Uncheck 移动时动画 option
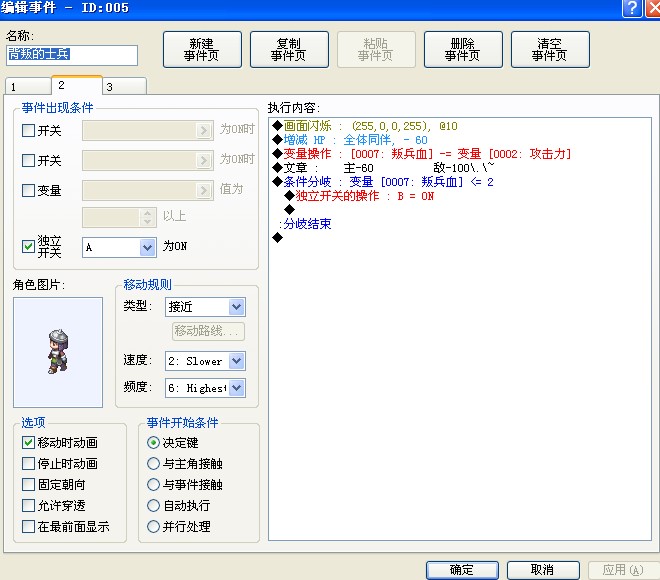 coord(28,442)
